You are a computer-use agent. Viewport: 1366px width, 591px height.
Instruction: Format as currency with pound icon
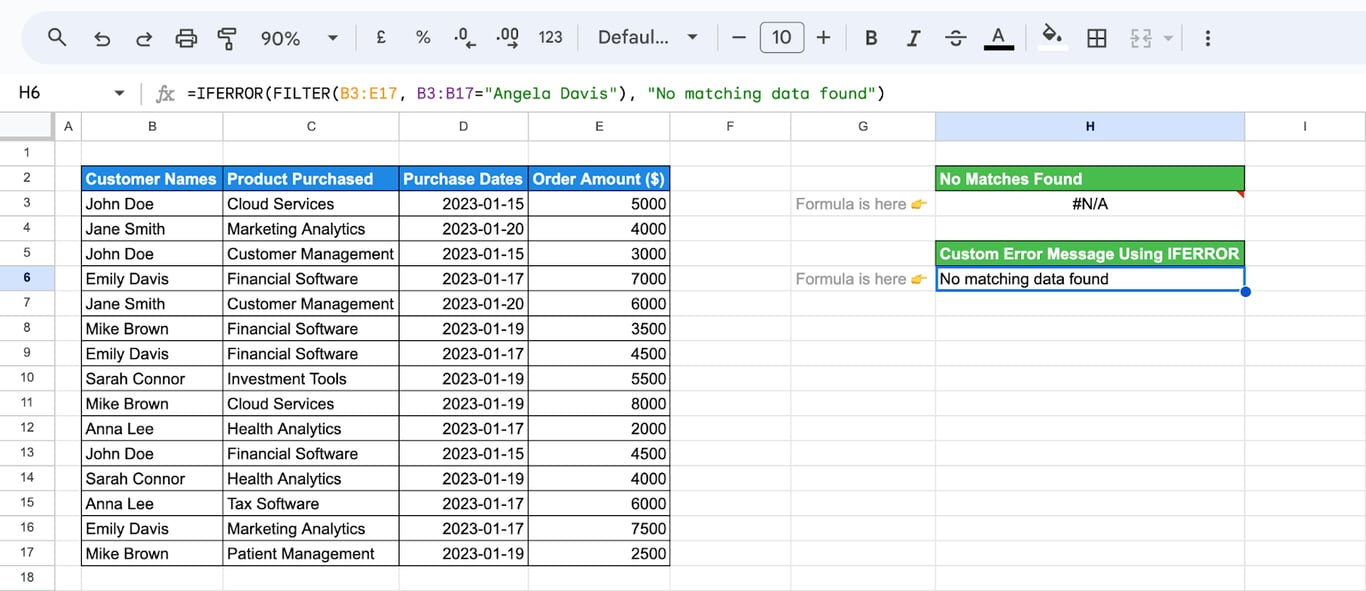(381, 38)
